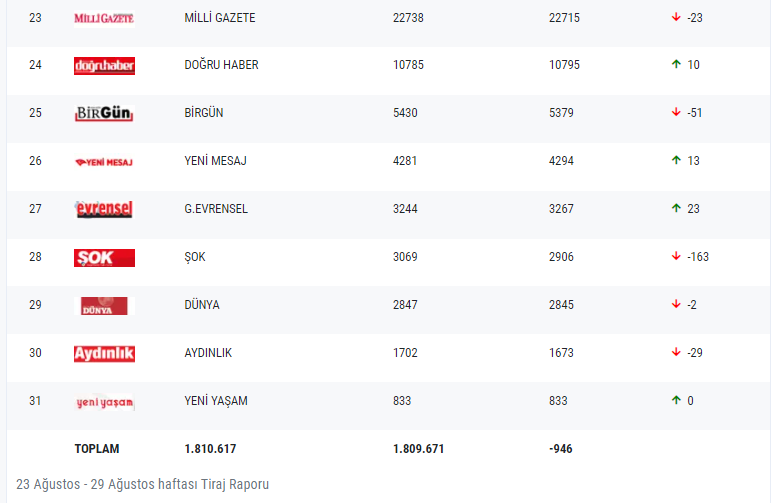Image resolution: width=771 pixels, height=503 pixels.
Task: Click the red down arrow beside -163
Action: tap(676, 256)
